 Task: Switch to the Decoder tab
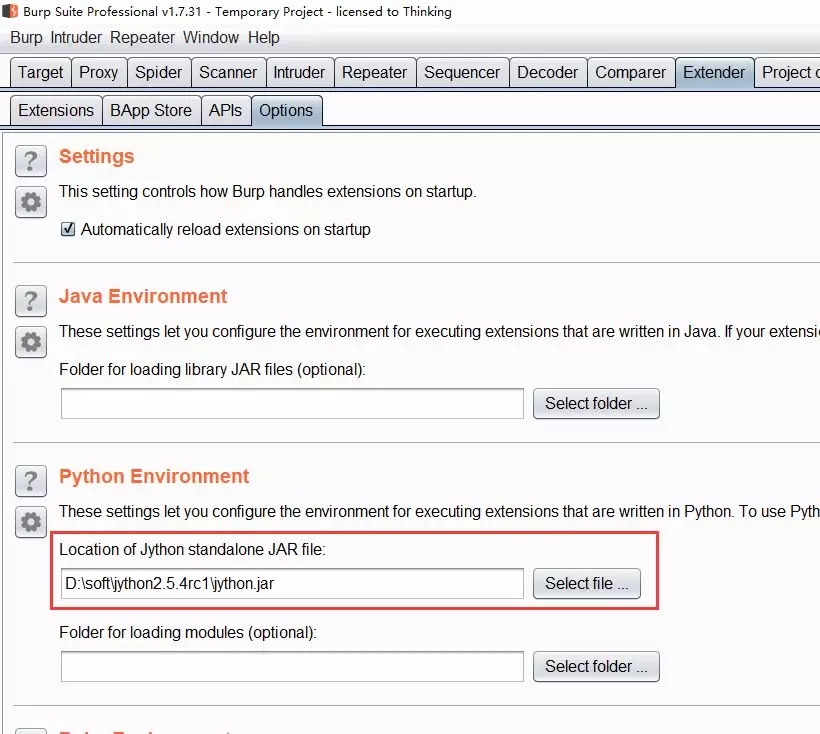[548, 72]
